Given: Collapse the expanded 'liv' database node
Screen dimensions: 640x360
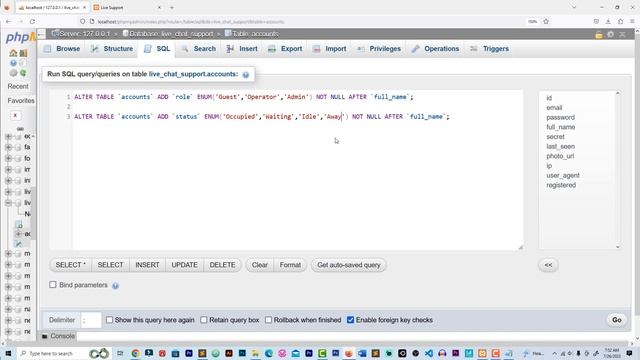Looking at the screenshot, I should [8, 202].
